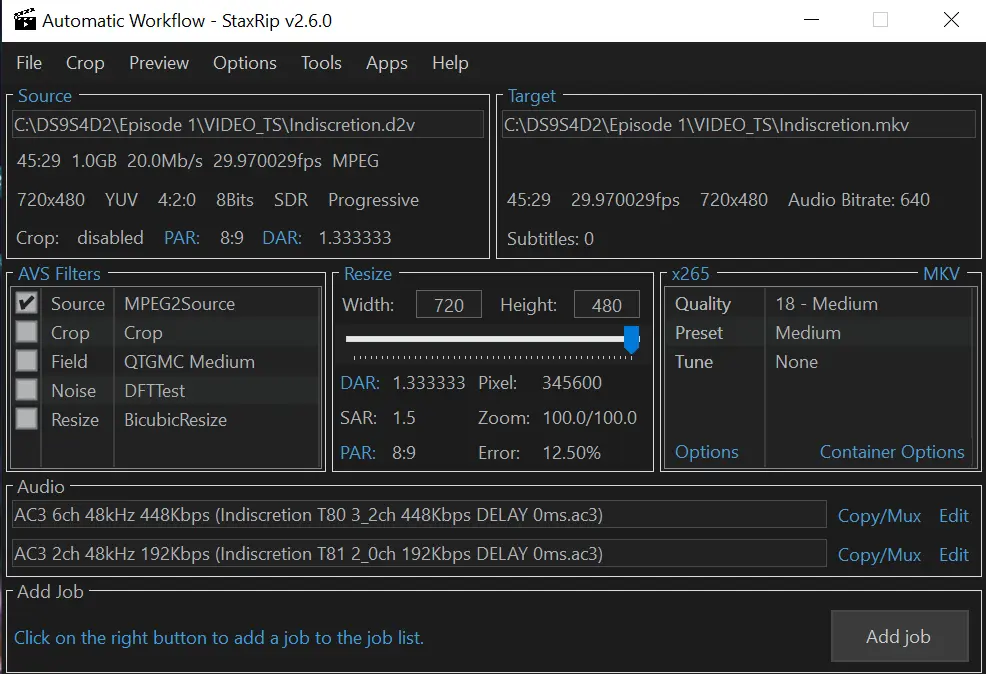The image size is (986, 674).
Task: Click the blue add job hint text
Action: (x=219, y=638)
